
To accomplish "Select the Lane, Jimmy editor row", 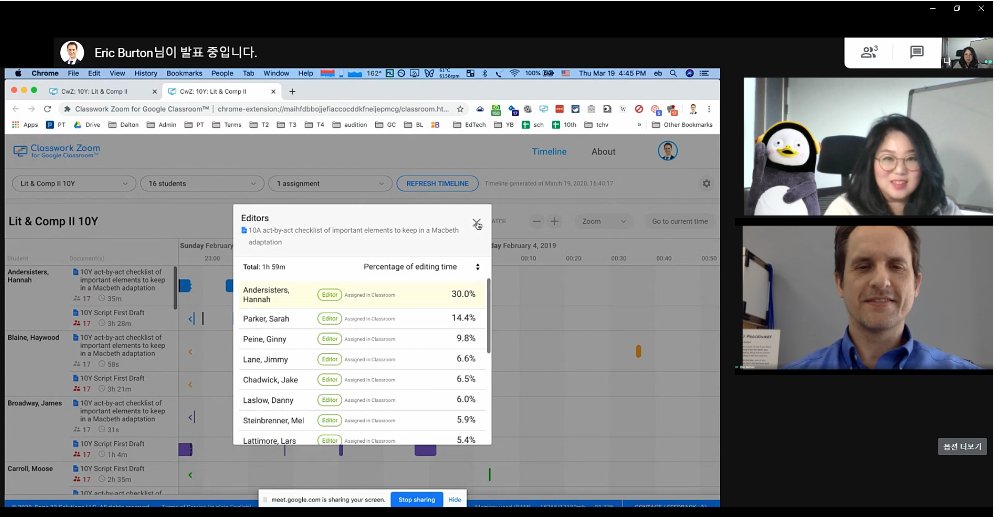I will click(x=362, y=359).
